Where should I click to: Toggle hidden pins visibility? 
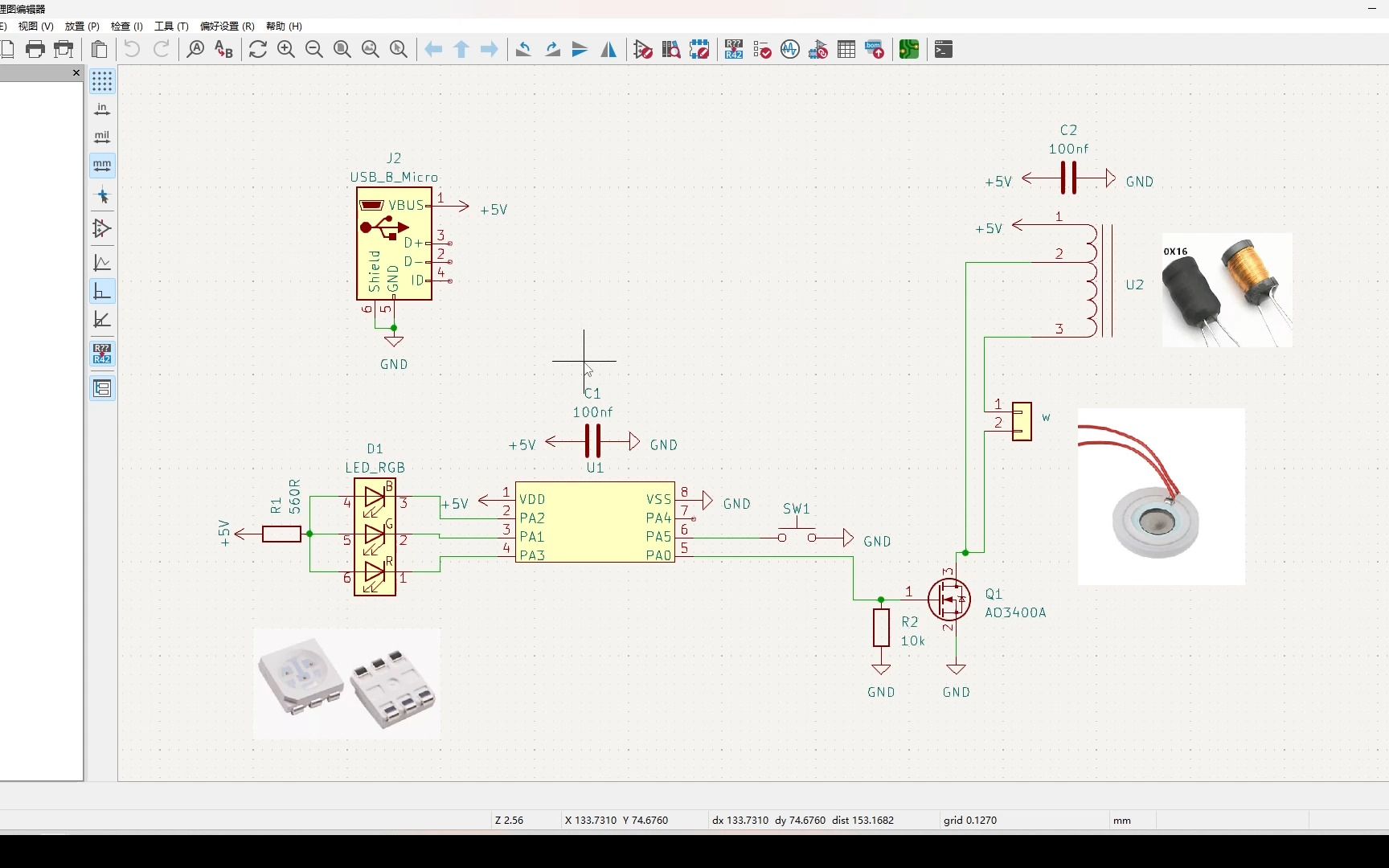click(x=102, y=229)
